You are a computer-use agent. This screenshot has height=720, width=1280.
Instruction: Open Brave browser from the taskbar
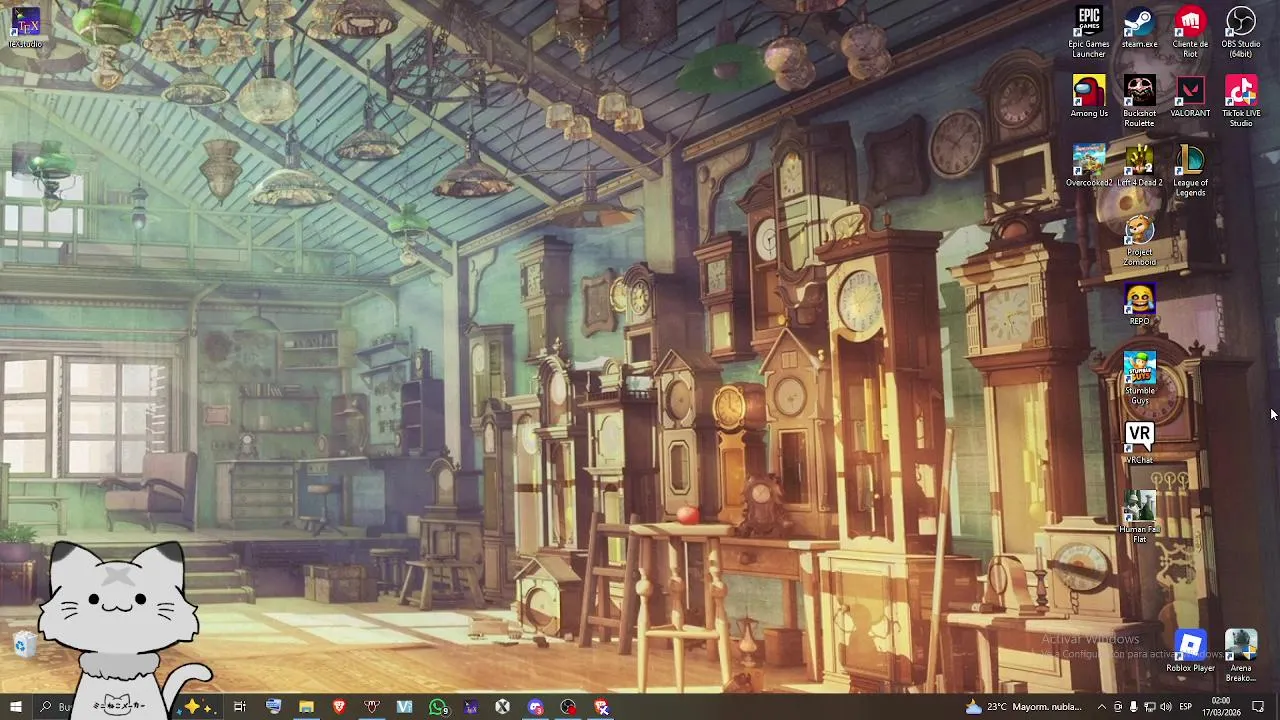(339, 707)
